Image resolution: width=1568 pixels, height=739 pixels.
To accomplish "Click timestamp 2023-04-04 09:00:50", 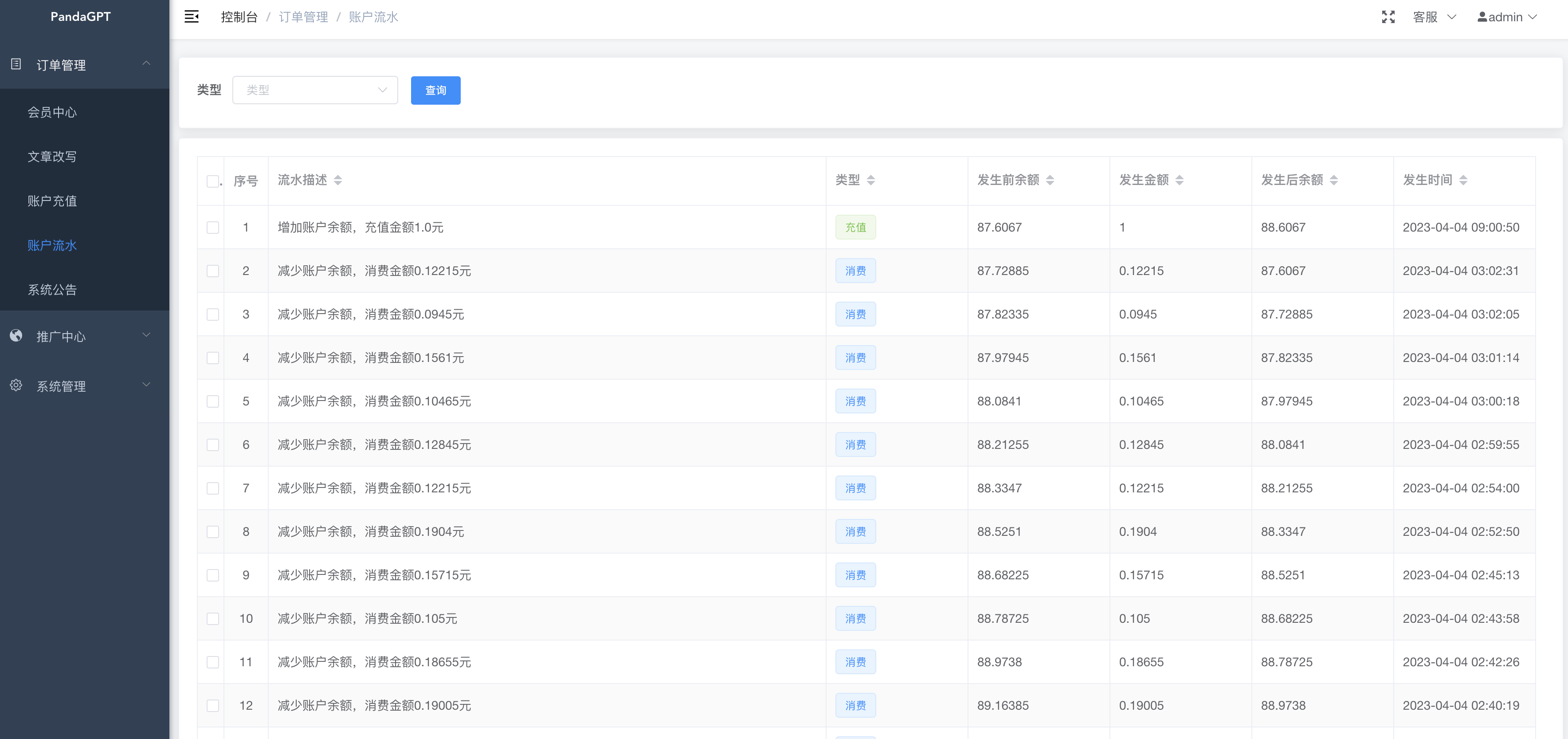I will point(1461,227).
